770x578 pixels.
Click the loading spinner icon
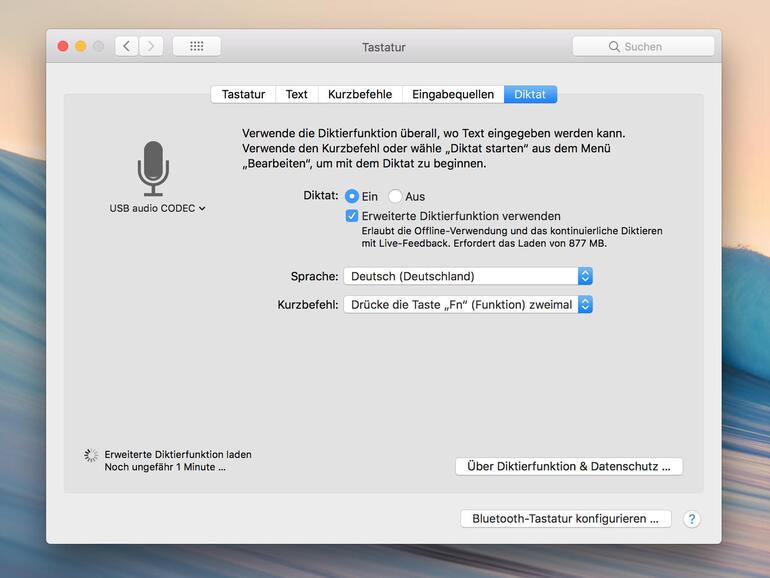click(91, 455)
